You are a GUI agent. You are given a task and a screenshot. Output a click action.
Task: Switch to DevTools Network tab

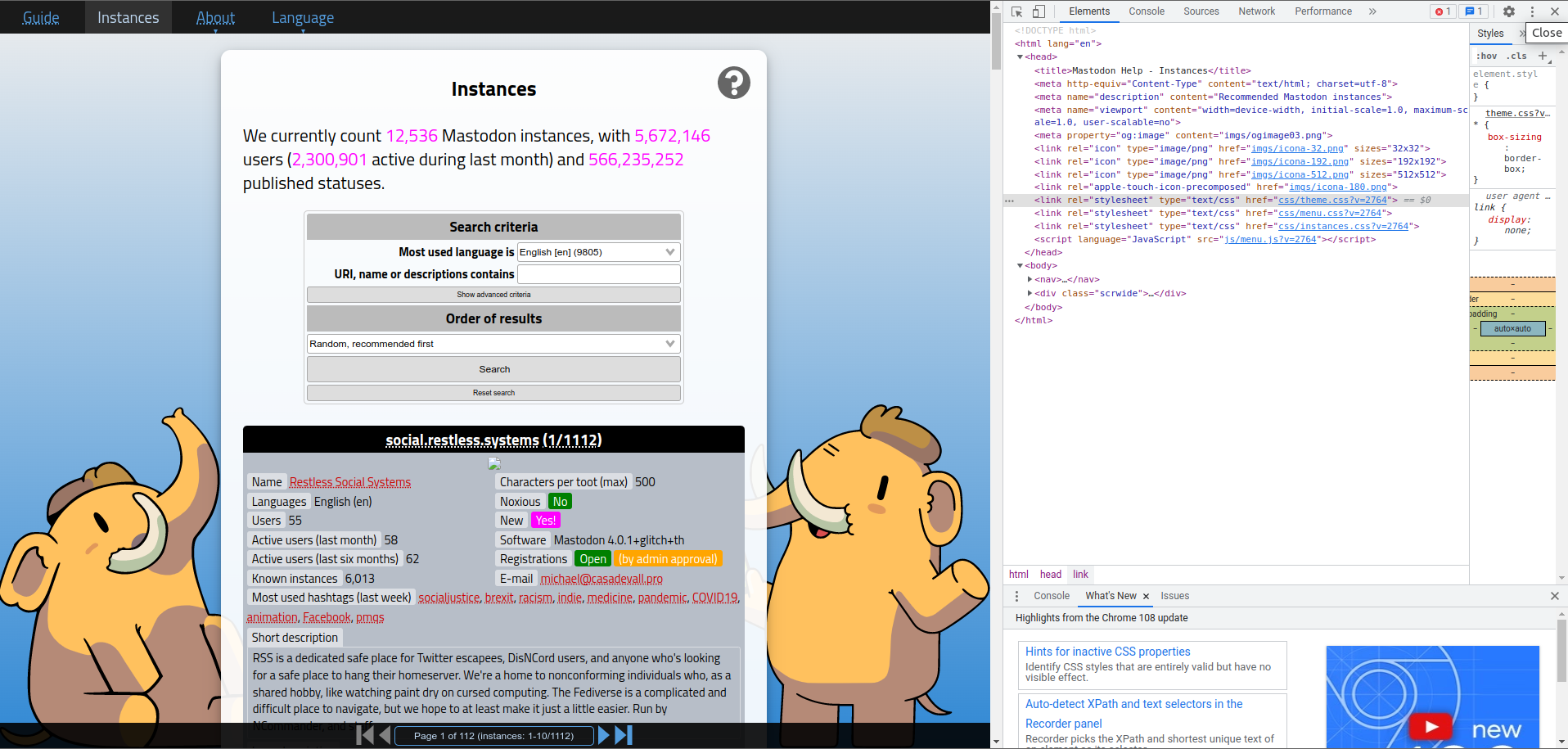(1256, 11)
